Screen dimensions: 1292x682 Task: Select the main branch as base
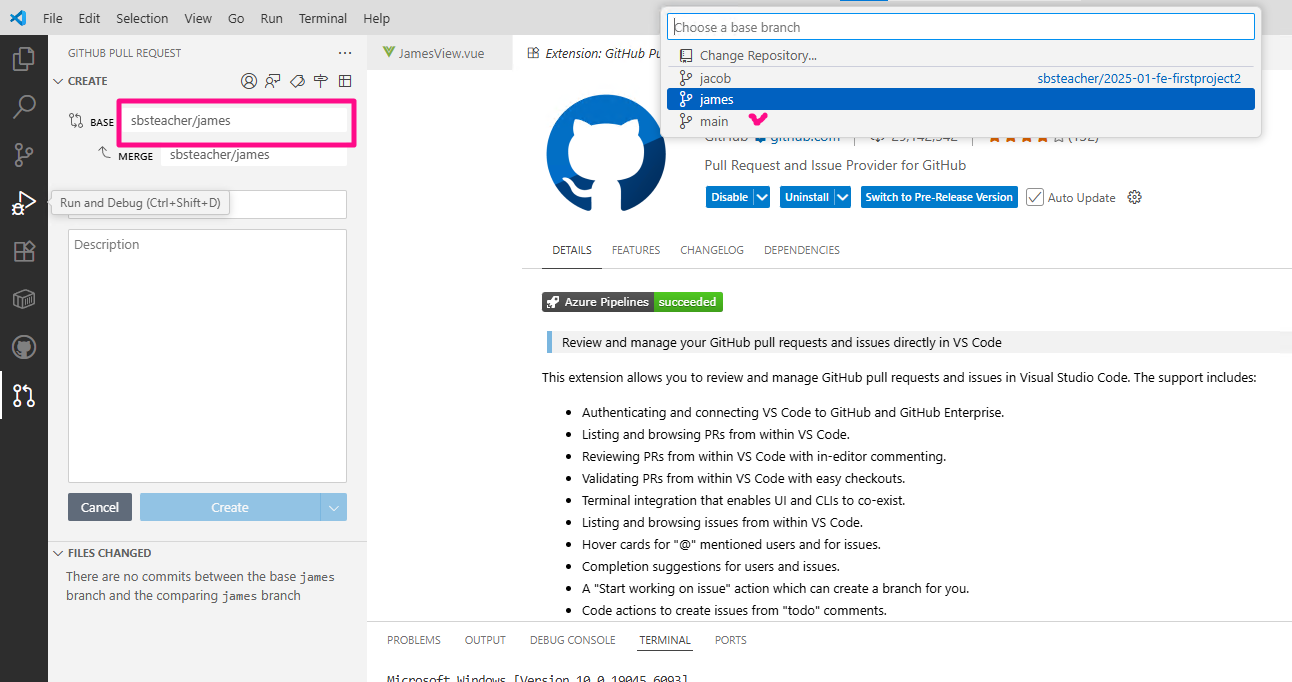[x=960, y=121]
